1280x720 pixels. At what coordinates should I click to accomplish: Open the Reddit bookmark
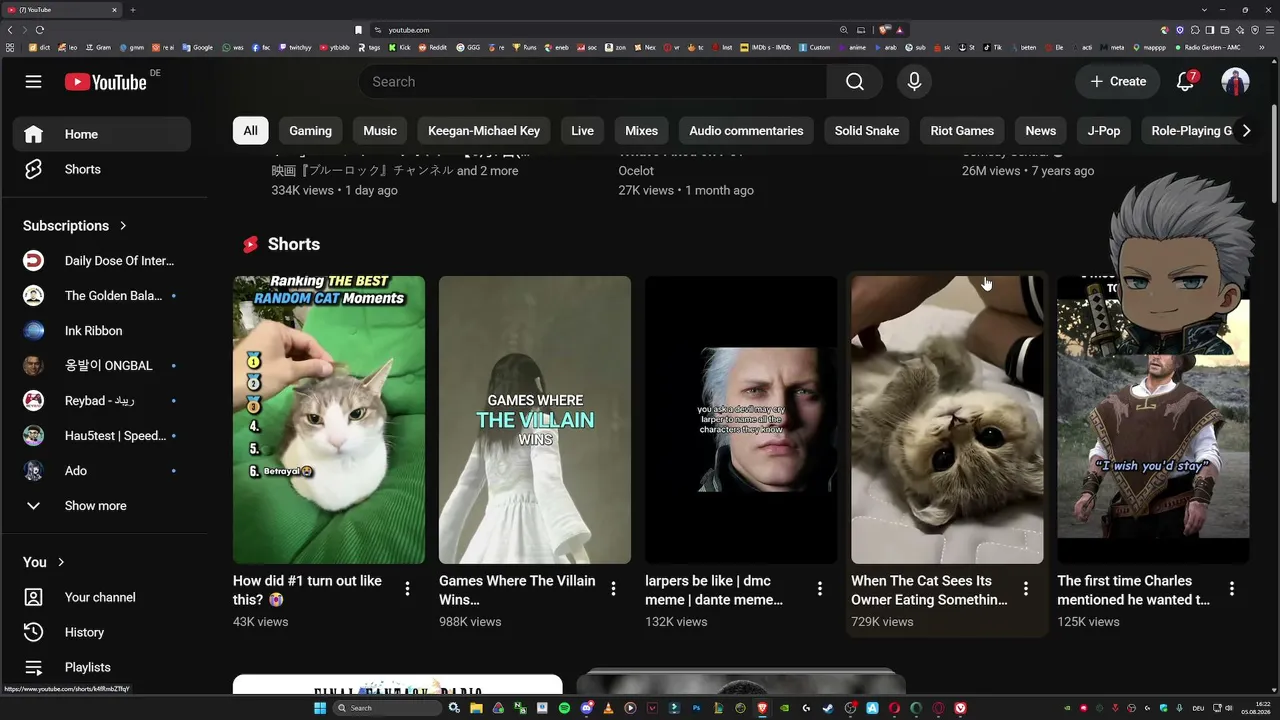point(433,47)
